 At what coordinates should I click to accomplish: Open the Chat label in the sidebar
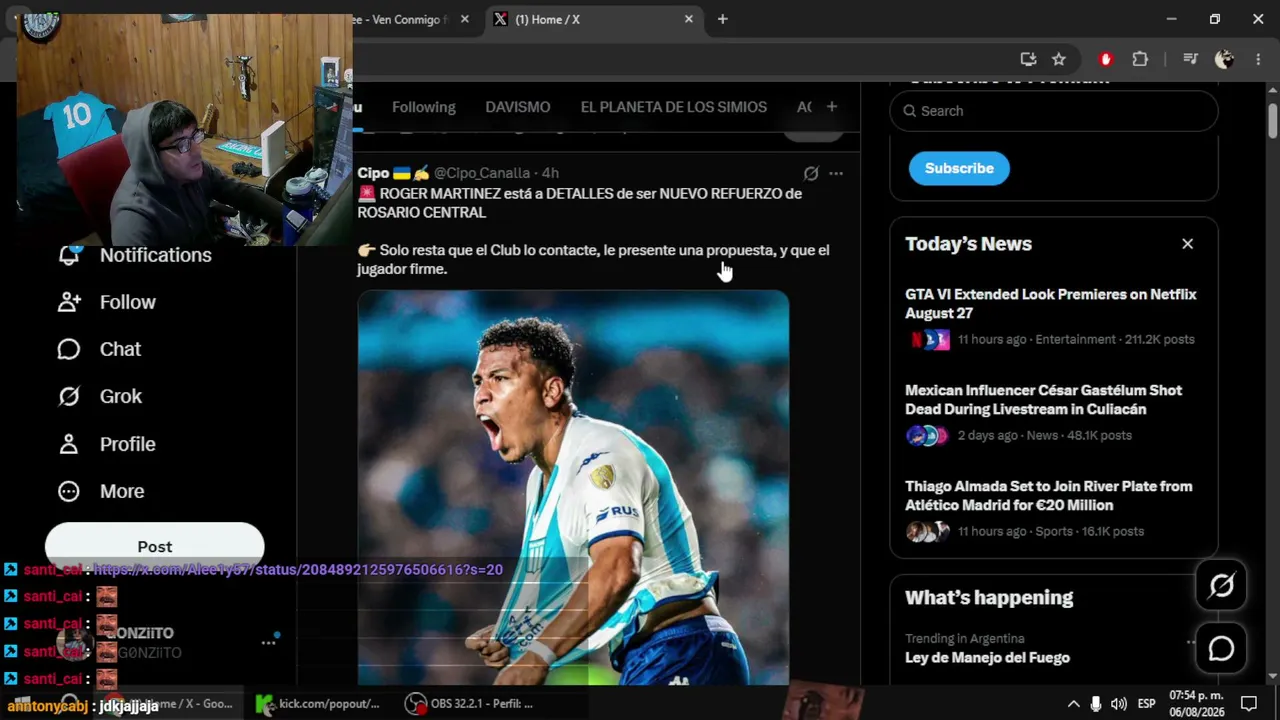(x=120, y=349)
